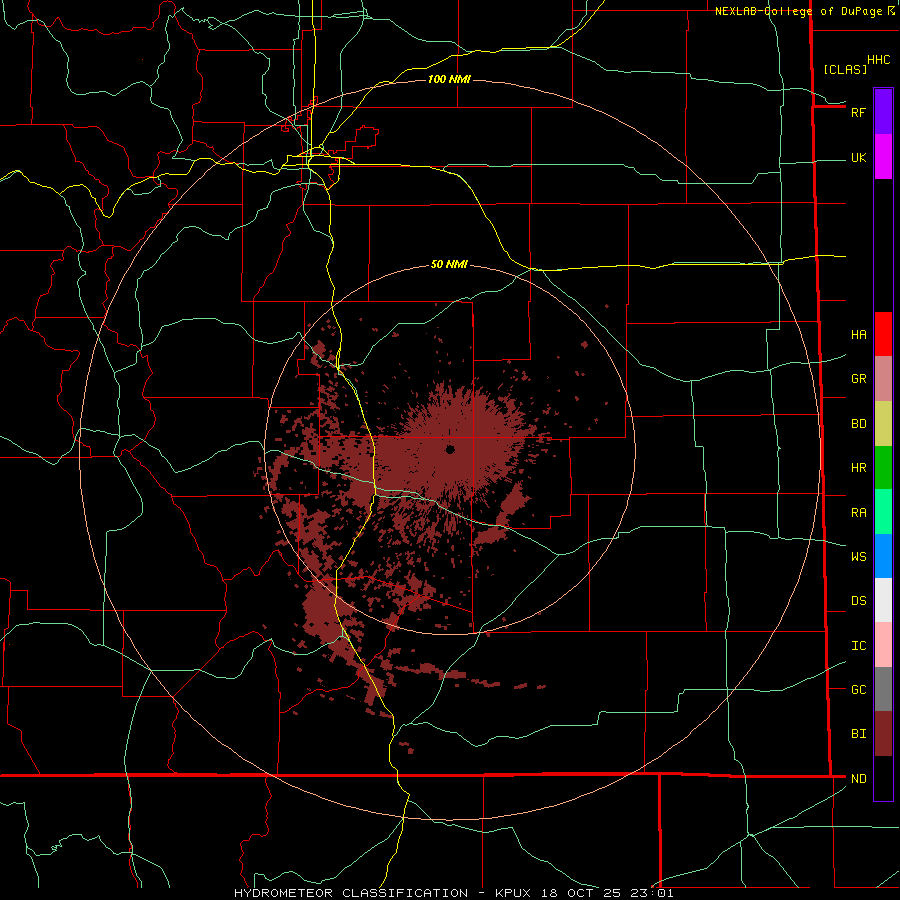Image resolution: width=900 pixels, height=900 pixels.
Task: Click the HA red legend swatch
Action: tap(883, 334)
